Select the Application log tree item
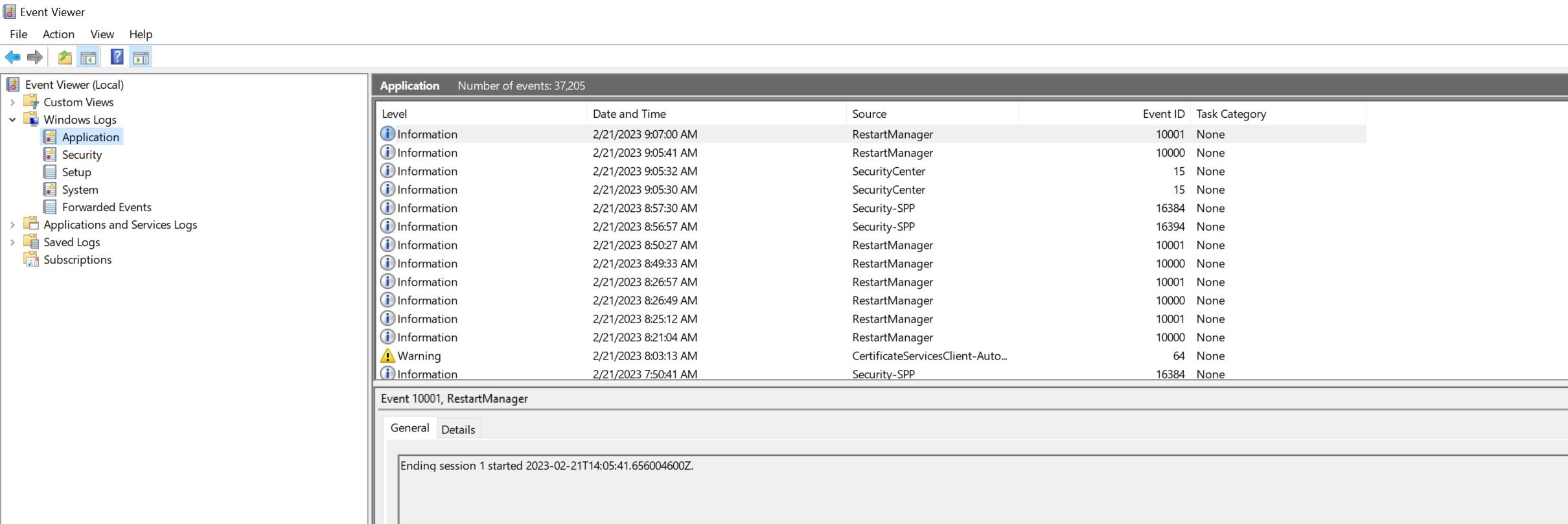 tap(90, 137)
